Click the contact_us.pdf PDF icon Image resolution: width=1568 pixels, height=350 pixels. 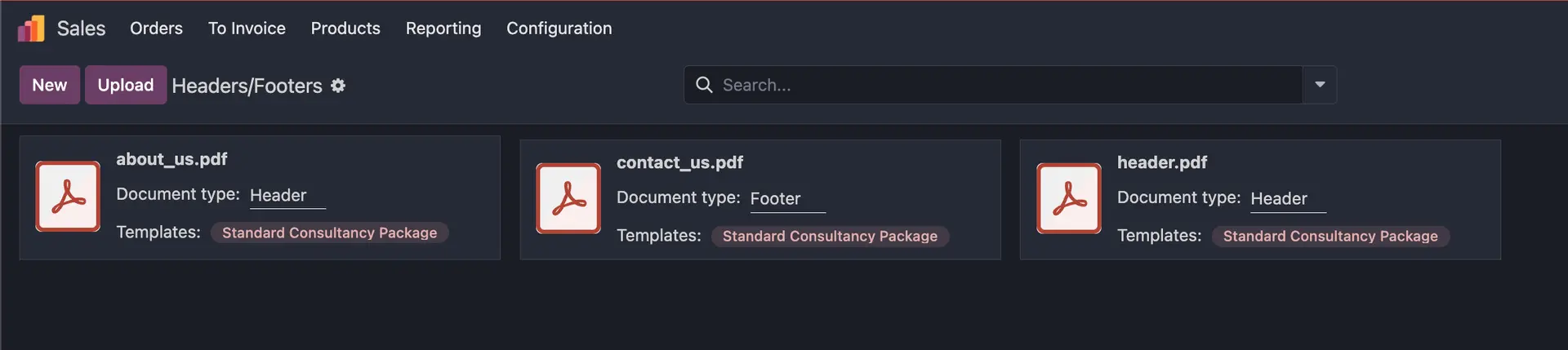click(568, 199)
